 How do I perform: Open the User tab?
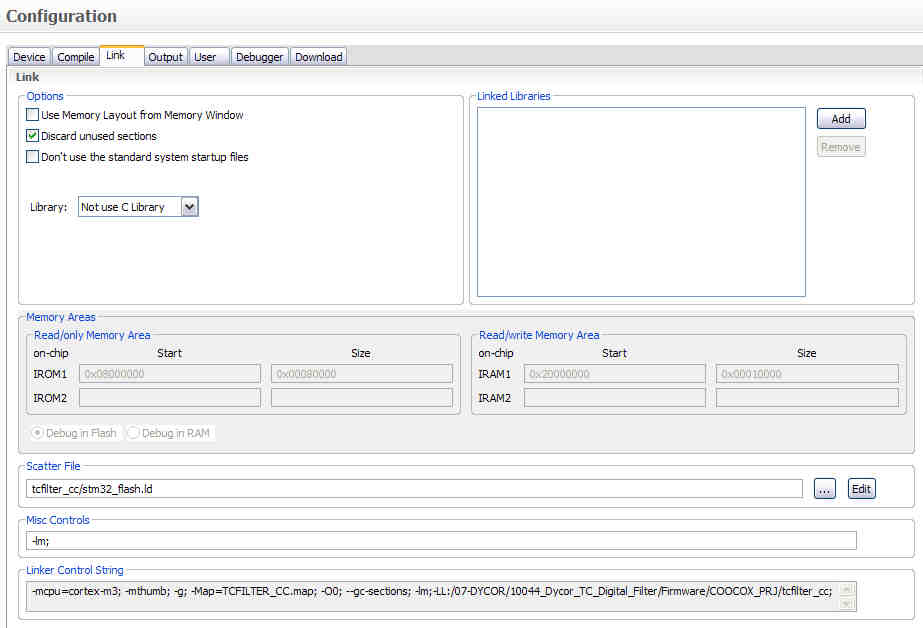click(x=207, y=56)
